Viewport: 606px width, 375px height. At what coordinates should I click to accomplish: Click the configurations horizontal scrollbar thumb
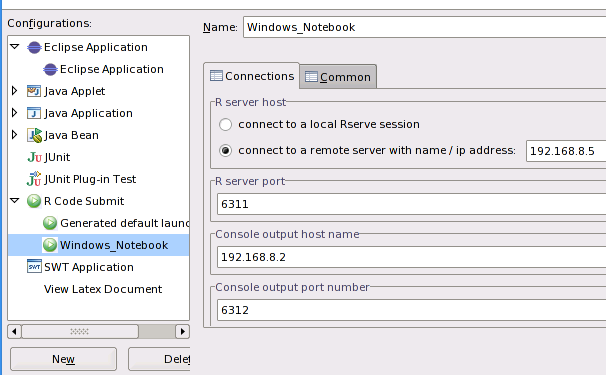80,331
